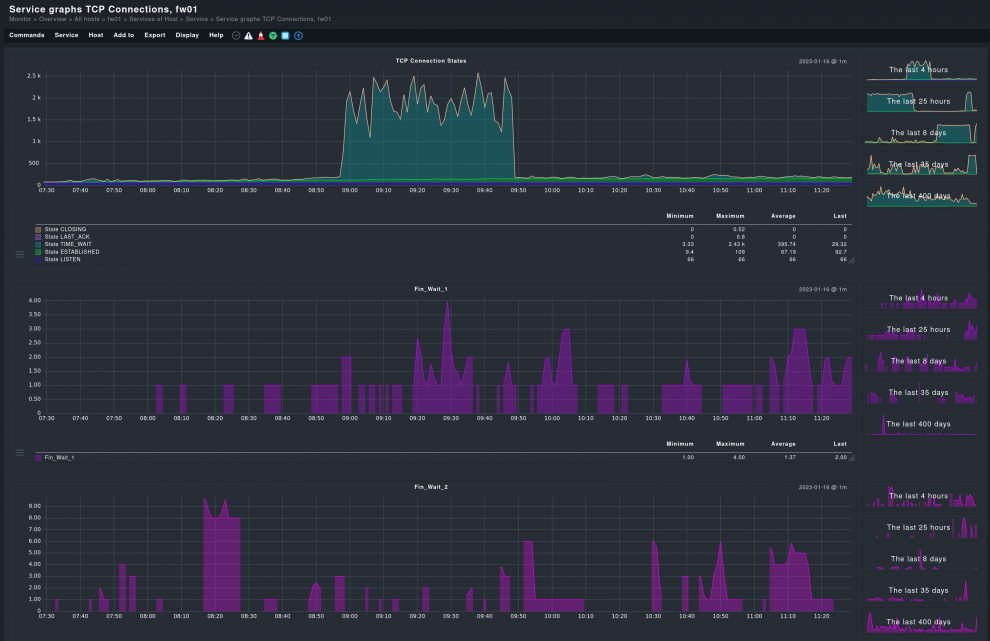Click the State CLOSING color swatch
The width and height of the screenshot is (990, 641).
[38, 230]
